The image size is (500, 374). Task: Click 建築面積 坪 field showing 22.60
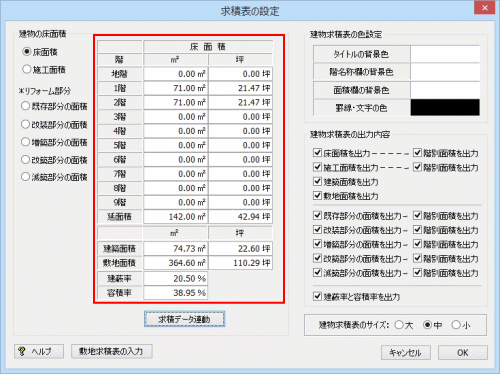click(240, 249)
